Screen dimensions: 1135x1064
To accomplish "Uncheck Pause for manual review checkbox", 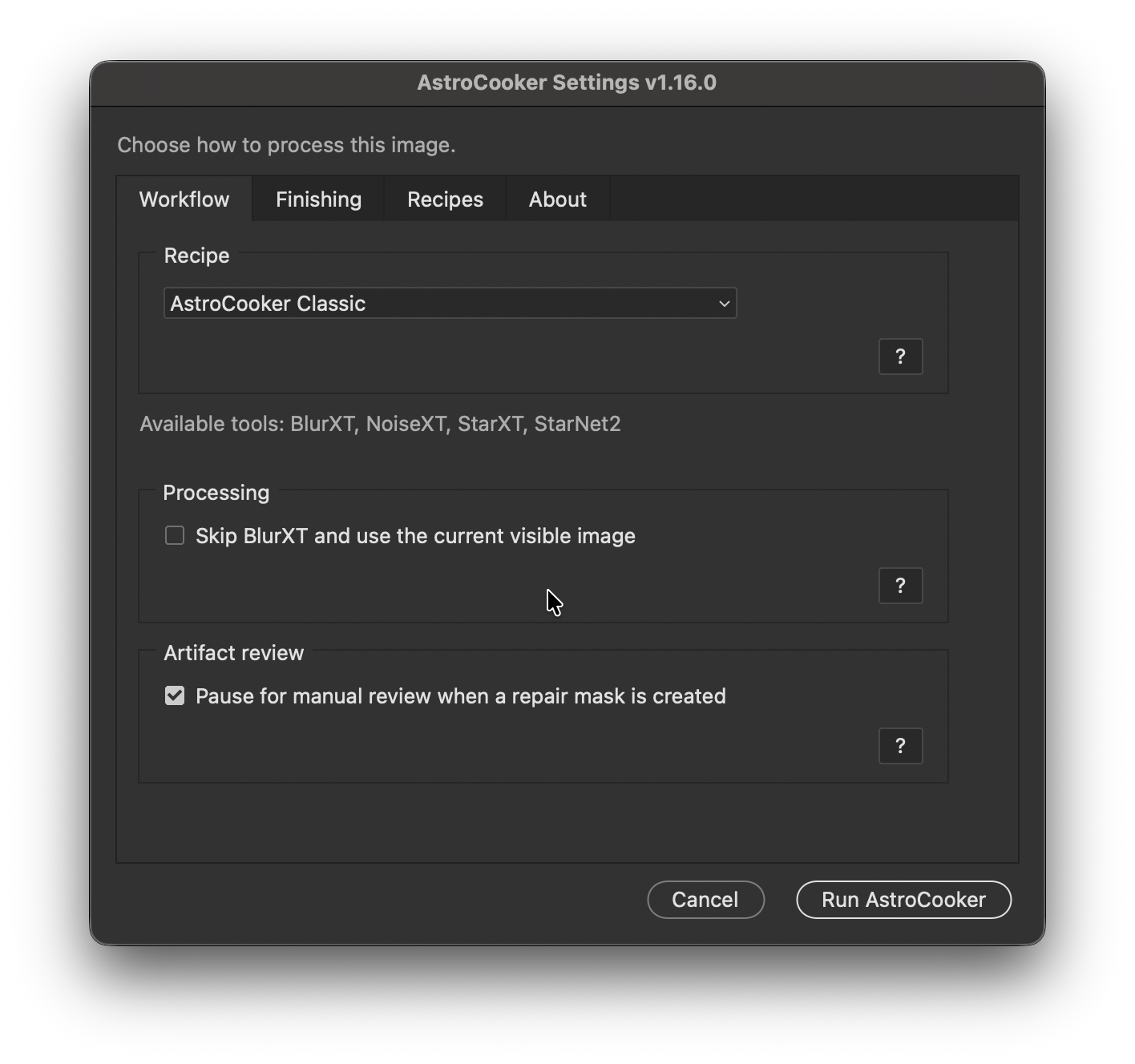I will 175,695.
